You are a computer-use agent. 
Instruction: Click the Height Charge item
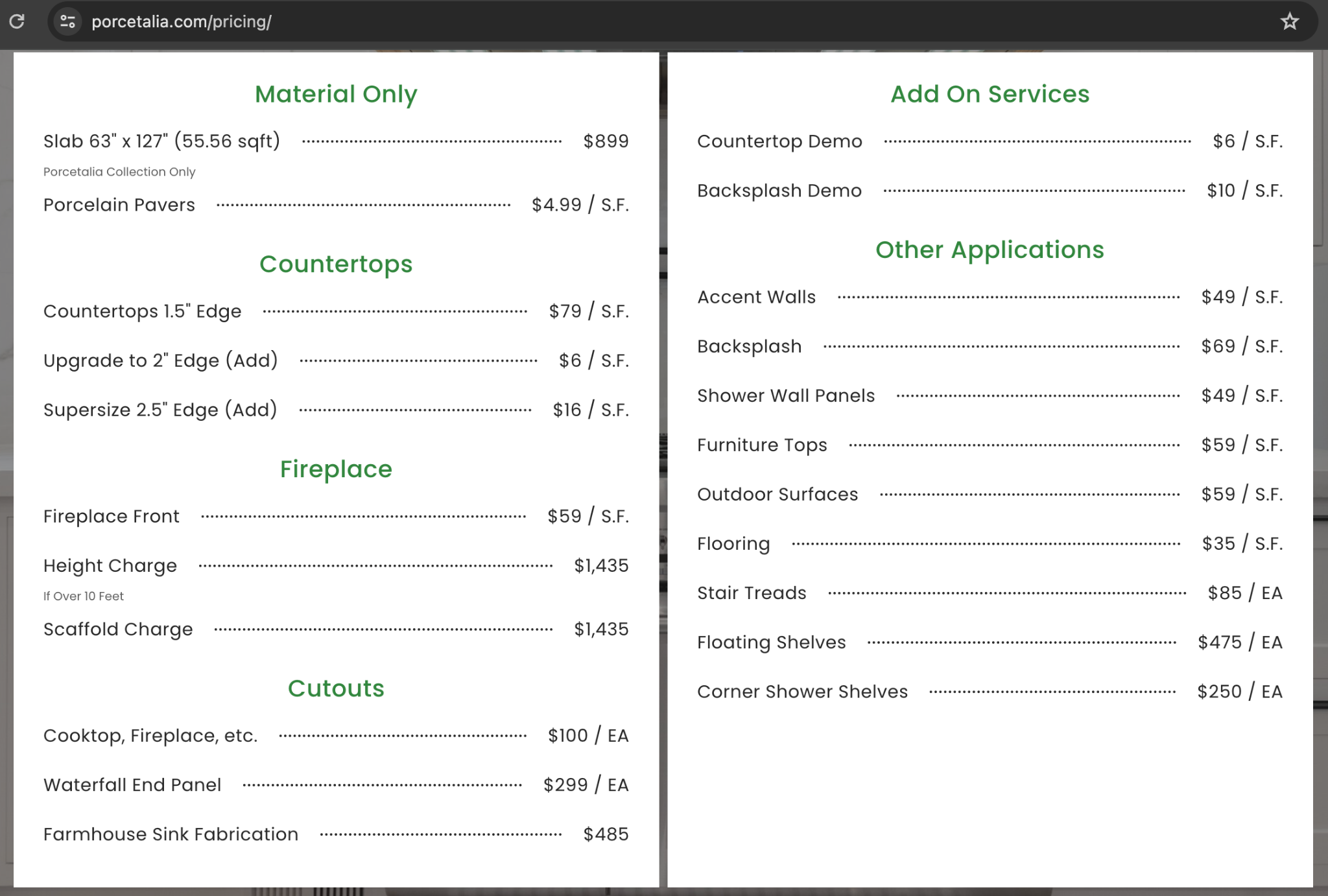(110, 565)
